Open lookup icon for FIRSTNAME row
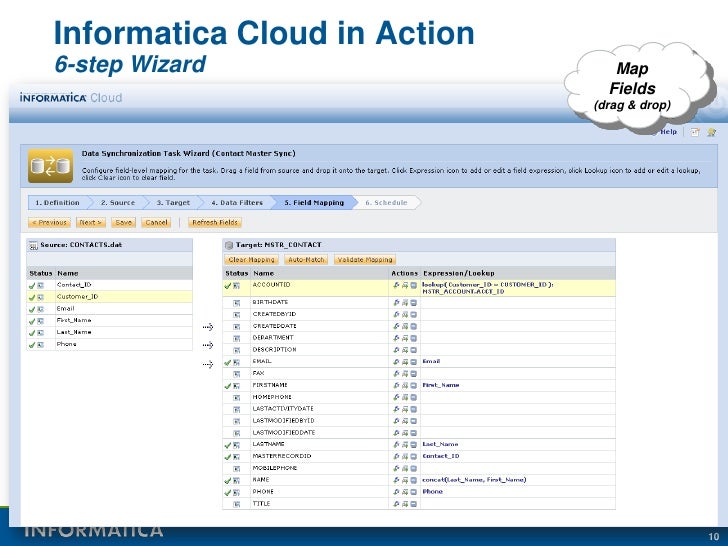 (x=405, y=385)
